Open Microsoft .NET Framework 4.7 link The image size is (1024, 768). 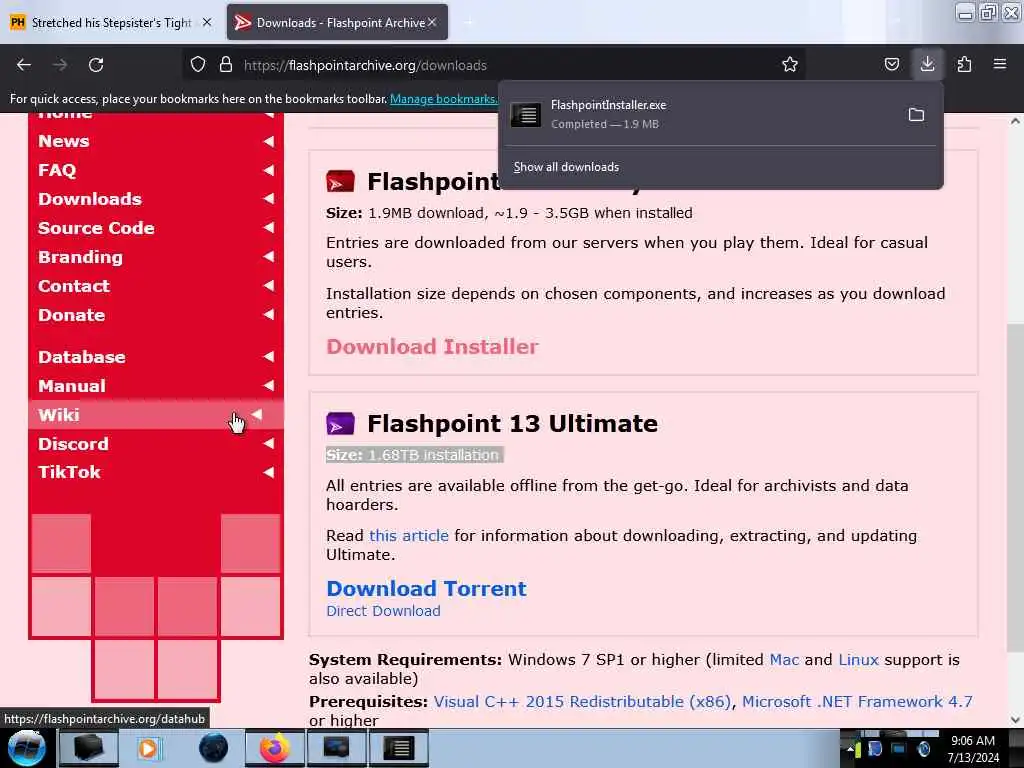pyautogui.click(x=857, y=701)
